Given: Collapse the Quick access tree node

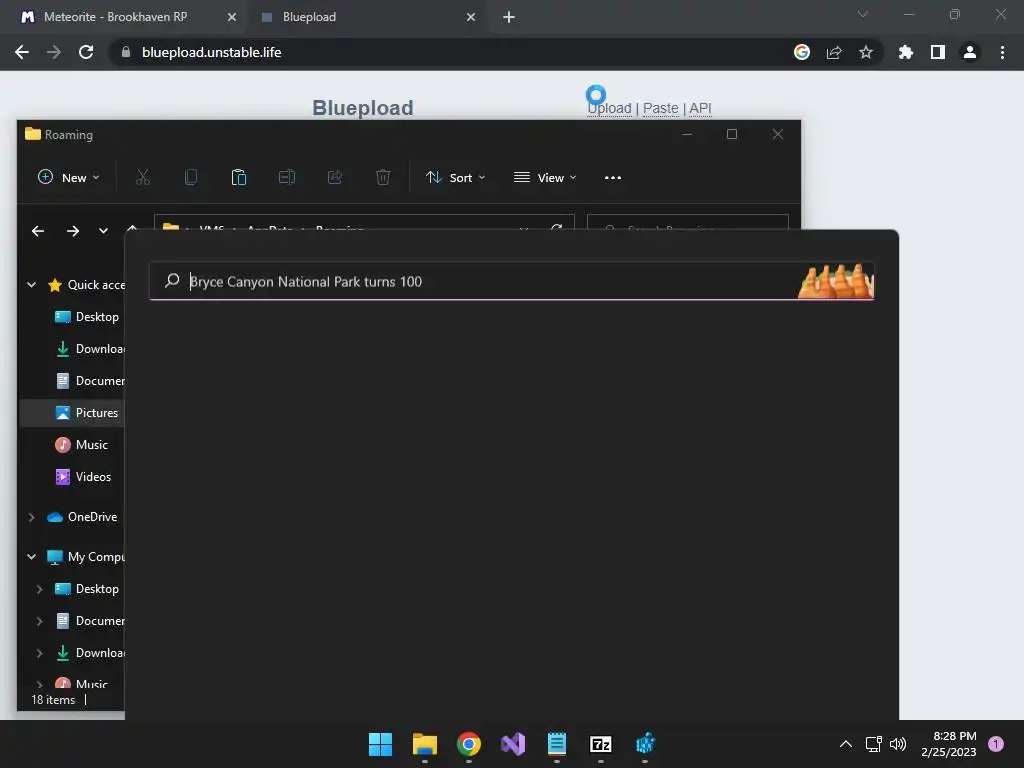Looking at the screenshot, I should (x=31, y=285).
